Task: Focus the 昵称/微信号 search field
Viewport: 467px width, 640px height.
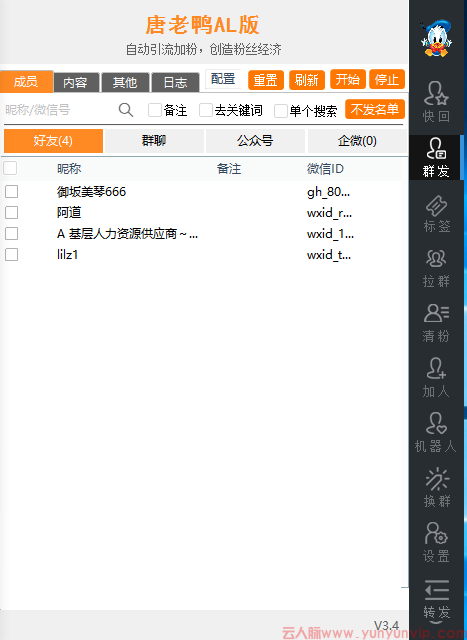Action: 59,110
